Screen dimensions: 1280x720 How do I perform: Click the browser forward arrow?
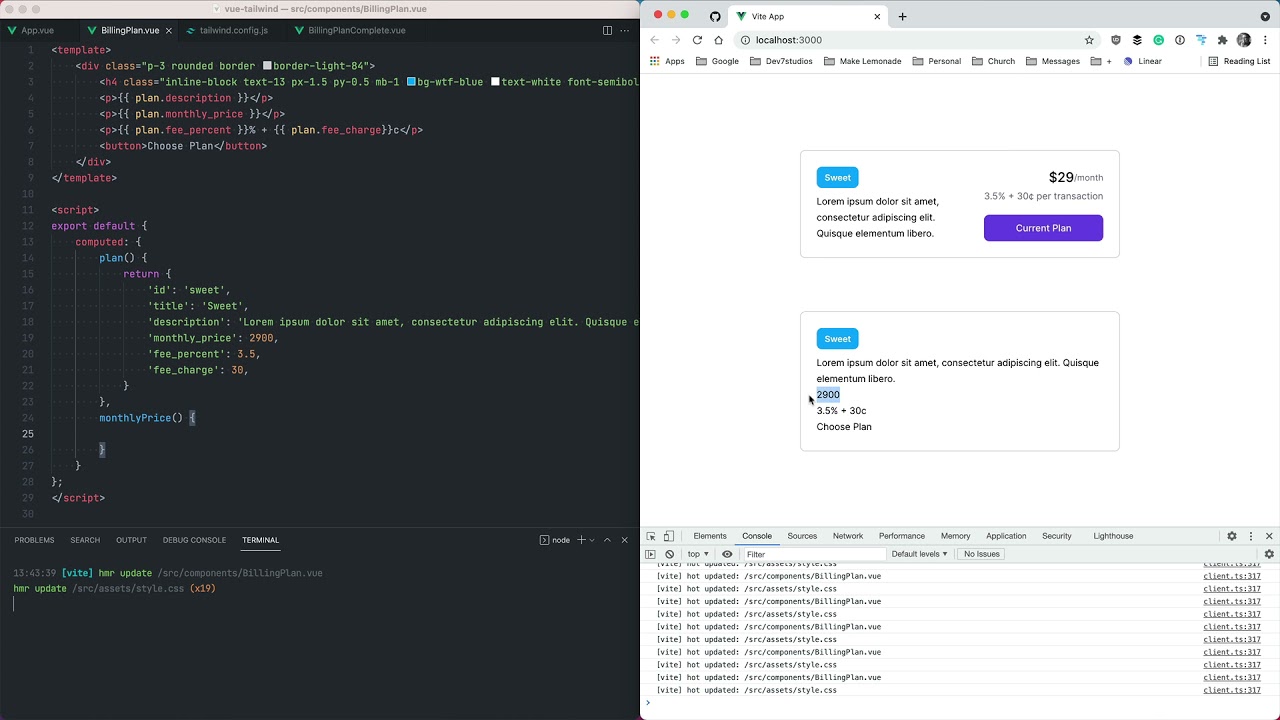[x=676, y=40]
